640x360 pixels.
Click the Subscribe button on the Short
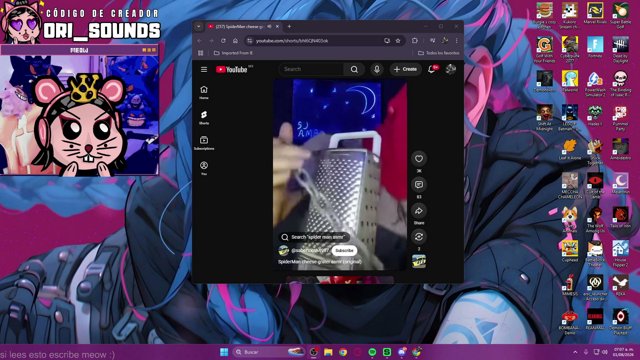coord(344,250)
